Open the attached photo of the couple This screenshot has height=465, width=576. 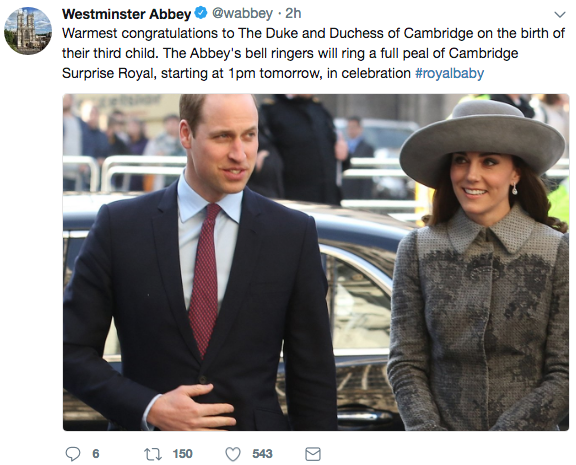coord(316,262)
